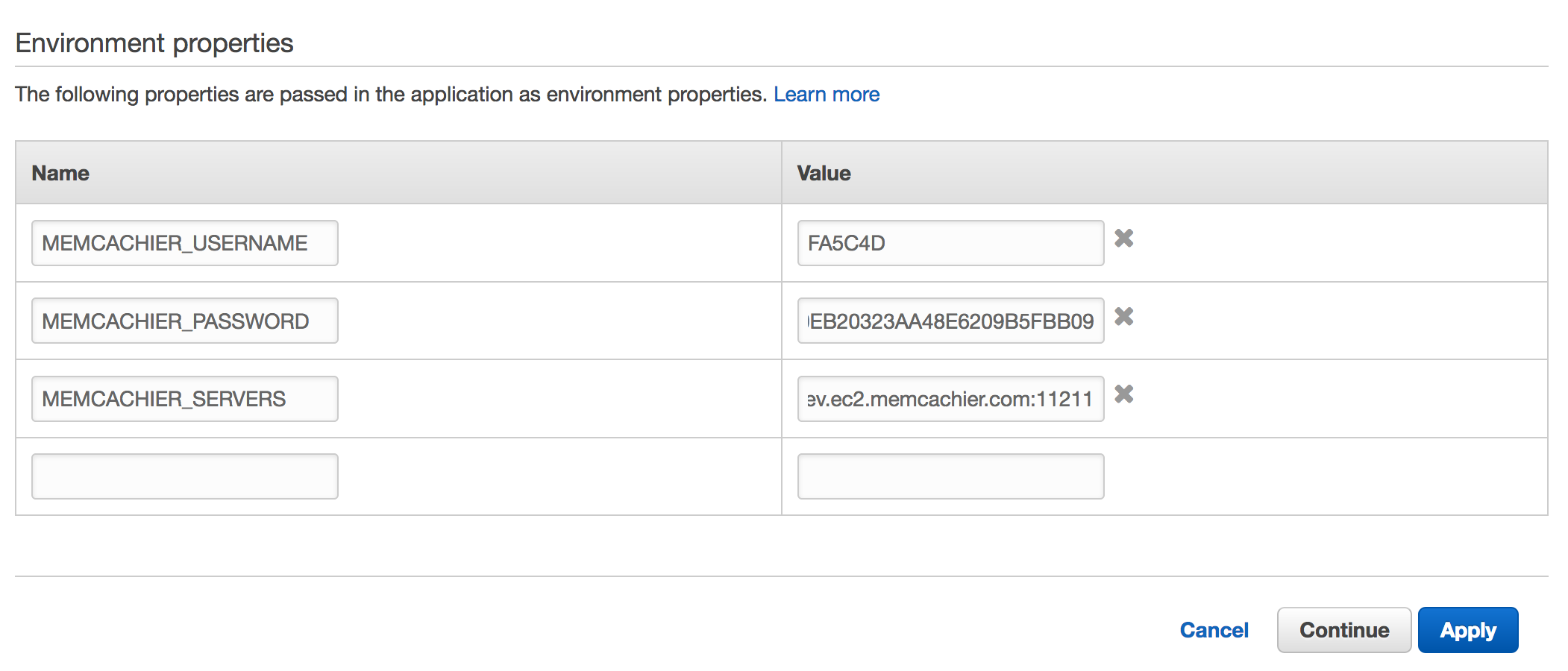Click the empty value field in the last row

point(950,476)
